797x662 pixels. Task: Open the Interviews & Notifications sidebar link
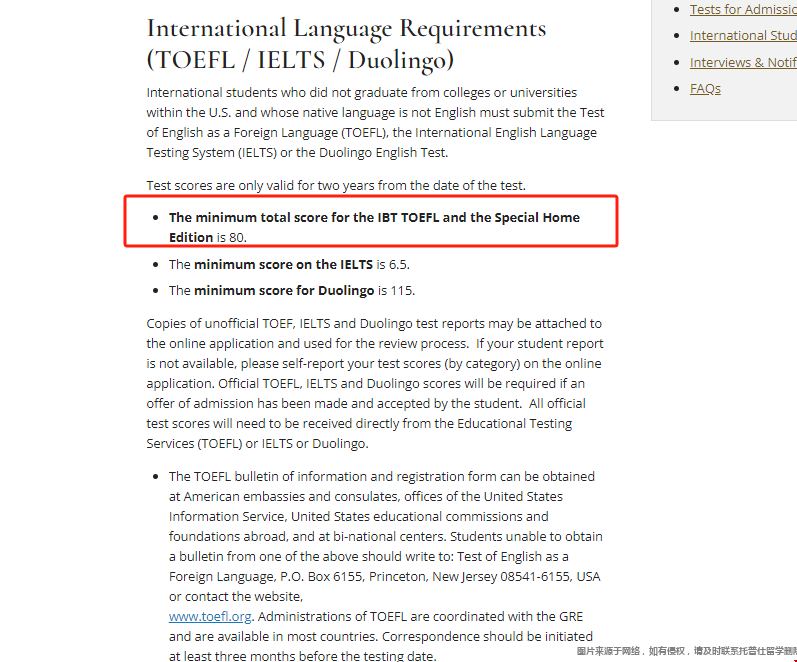pyautogui.click(x=743, y=63)
